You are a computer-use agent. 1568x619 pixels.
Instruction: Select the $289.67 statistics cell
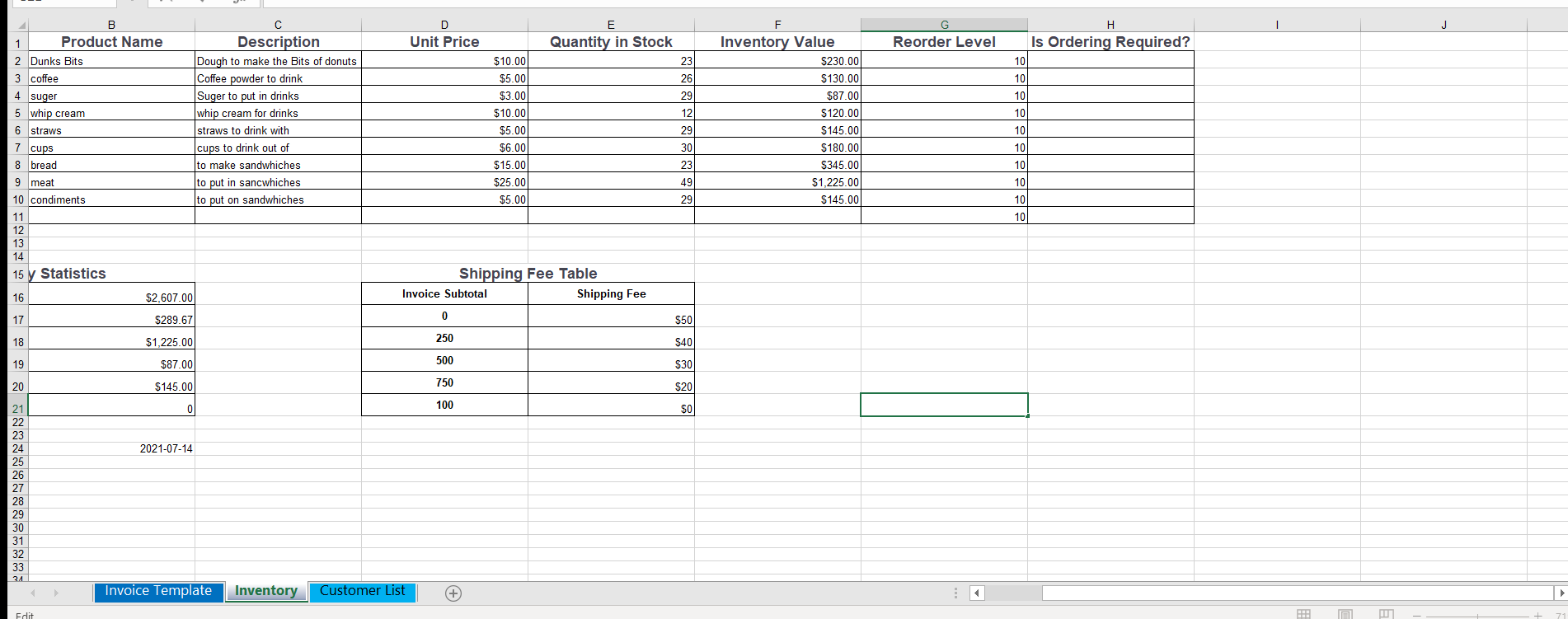click(112, 317)
